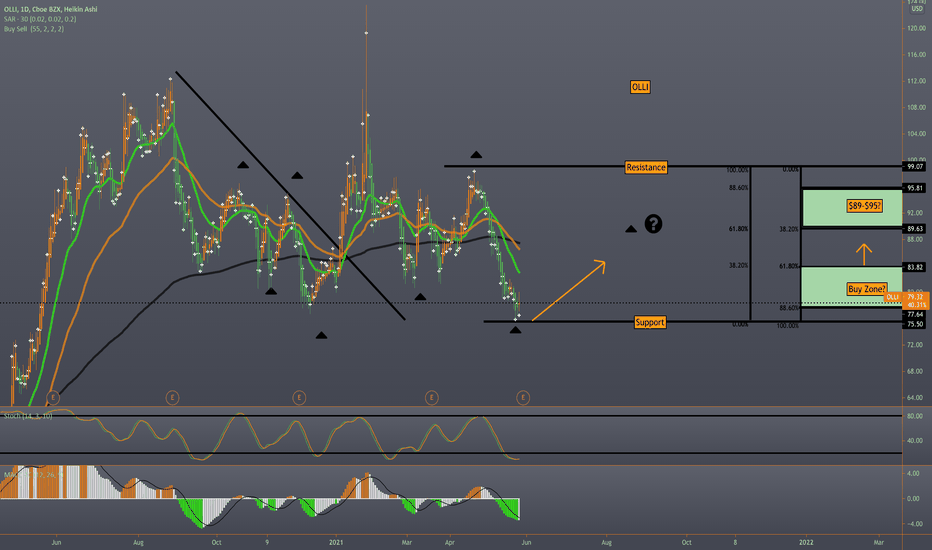Screen dimensions: 932x550
Task: Click the 120.00 price scale value
Action: tap(917, 28)
